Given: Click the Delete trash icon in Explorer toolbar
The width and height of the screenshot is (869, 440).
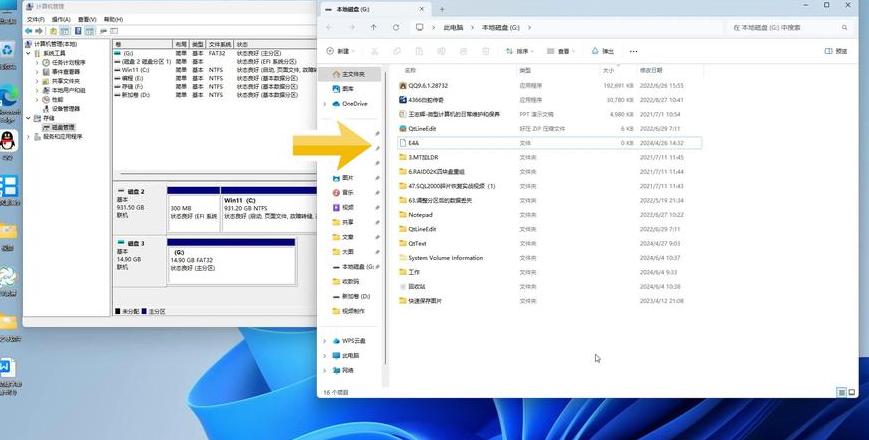Looking at the screenshot, I should point(485,51).
